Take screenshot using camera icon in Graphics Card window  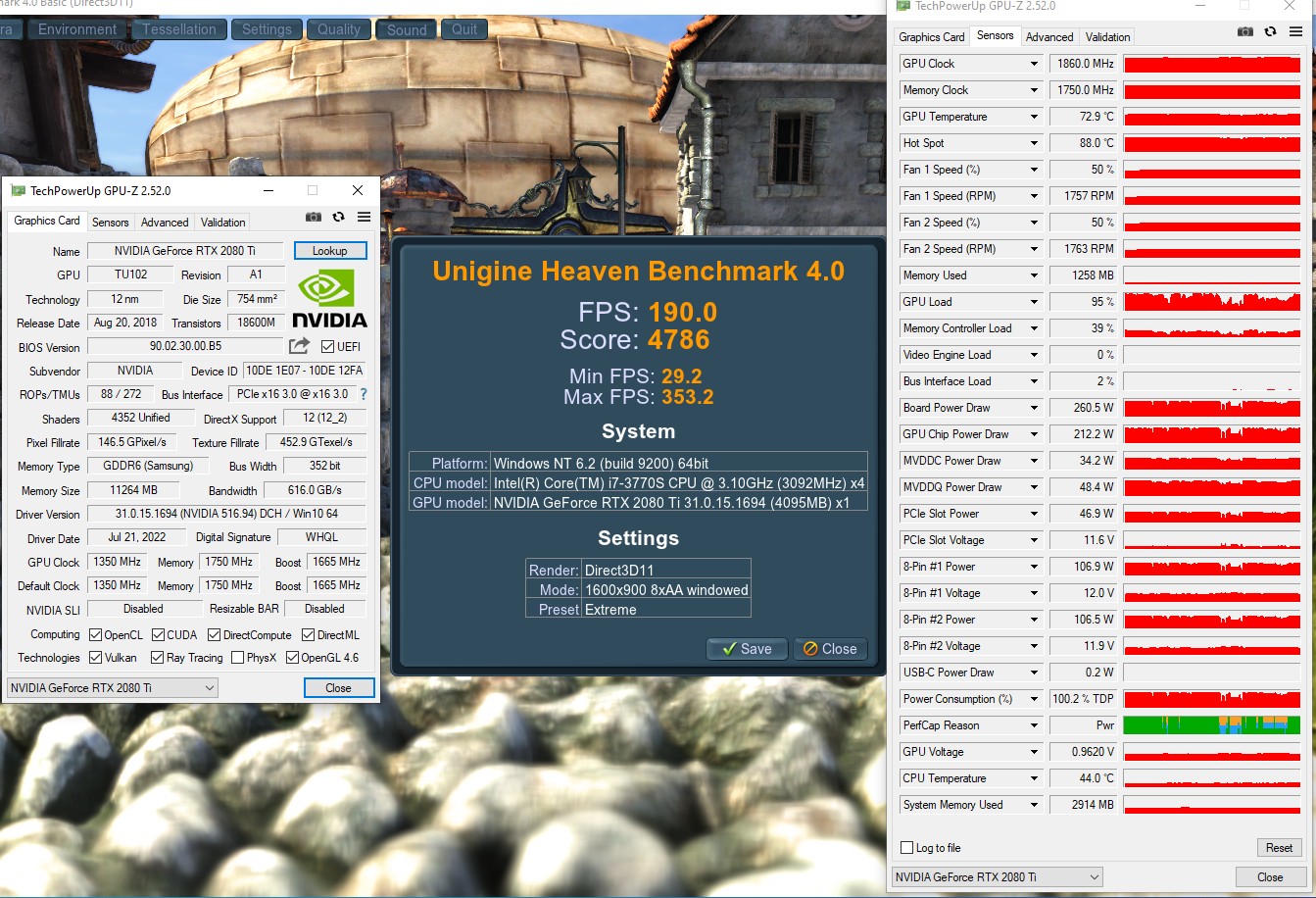pos(314,217)
